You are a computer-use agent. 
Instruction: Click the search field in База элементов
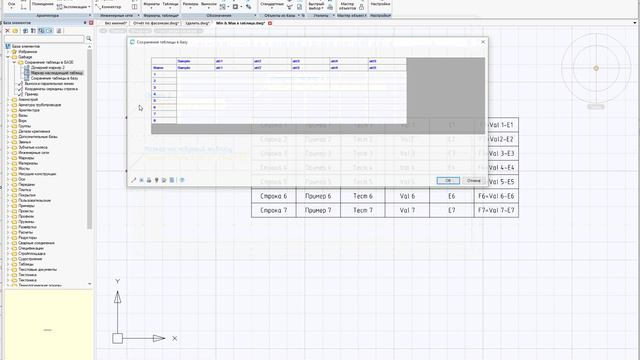pyautogui.click(x=44, y=39)
